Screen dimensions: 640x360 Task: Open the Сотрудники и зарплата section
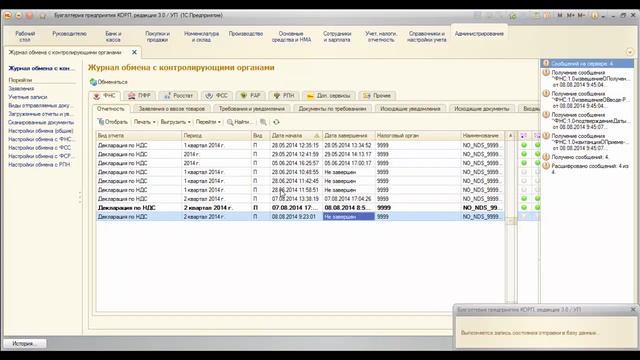pyautogui.click(x=337, y=37)
